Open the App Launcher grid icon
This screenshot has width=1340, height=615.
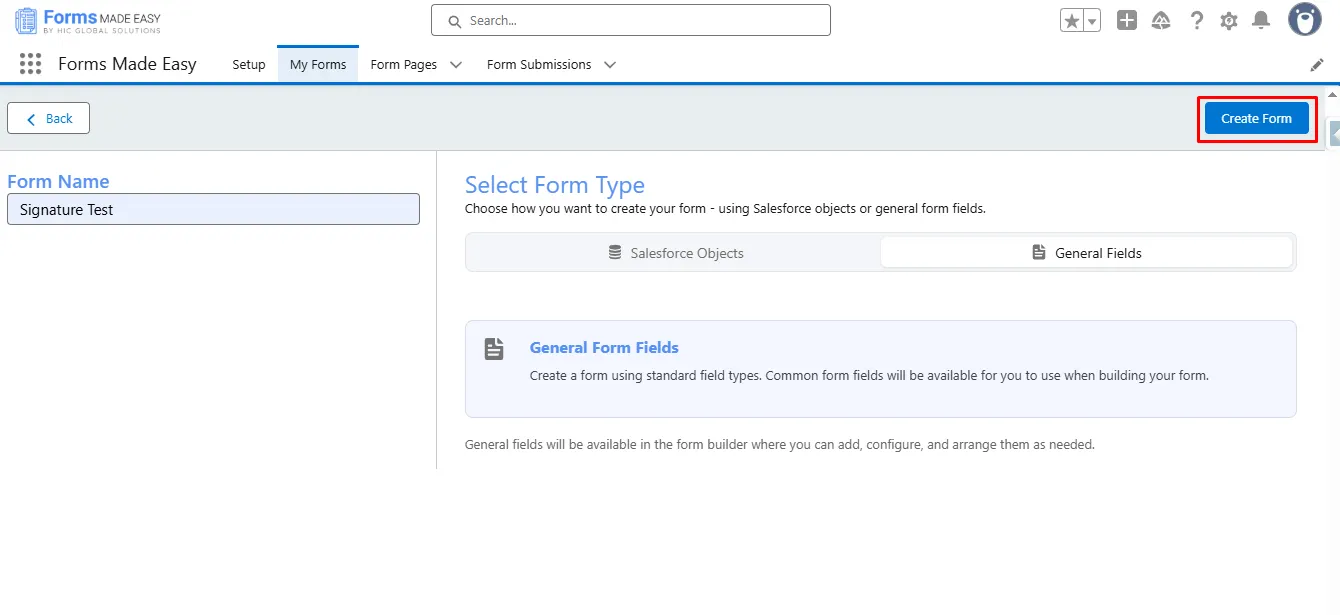click(x=30, y=64)
